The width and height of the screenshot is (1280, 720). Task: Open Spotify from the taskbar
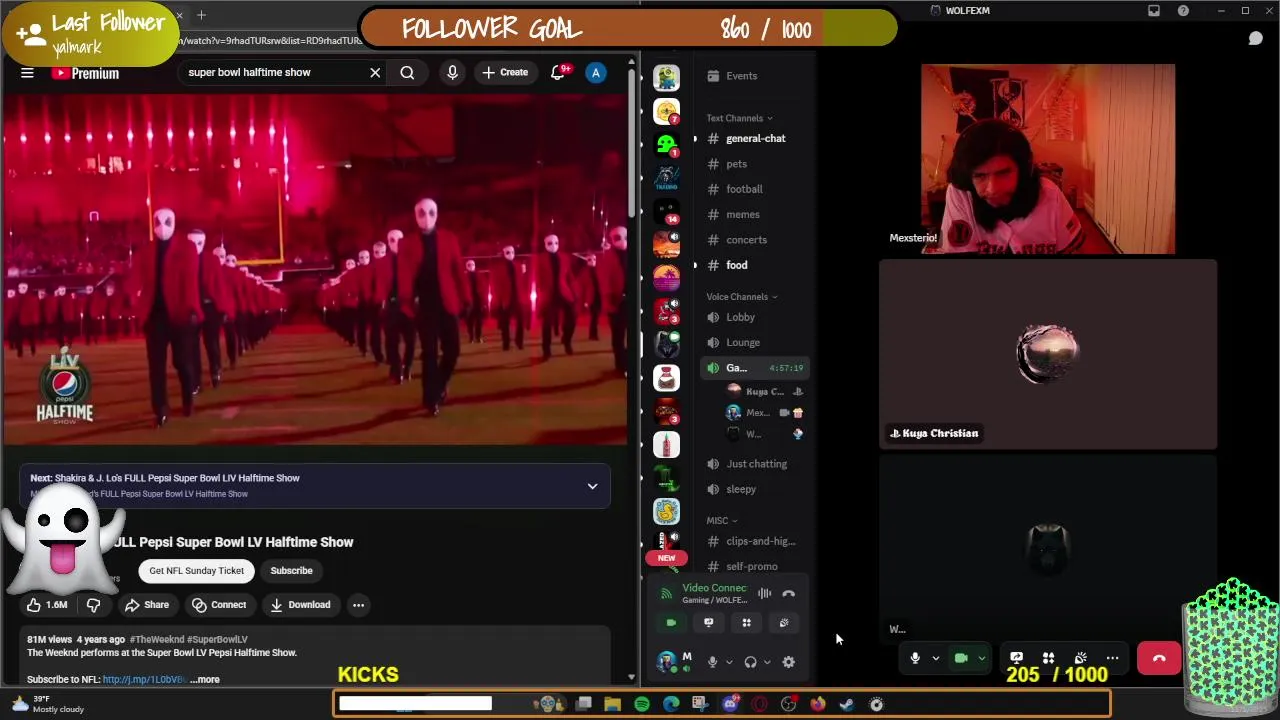tap(642, 704)
